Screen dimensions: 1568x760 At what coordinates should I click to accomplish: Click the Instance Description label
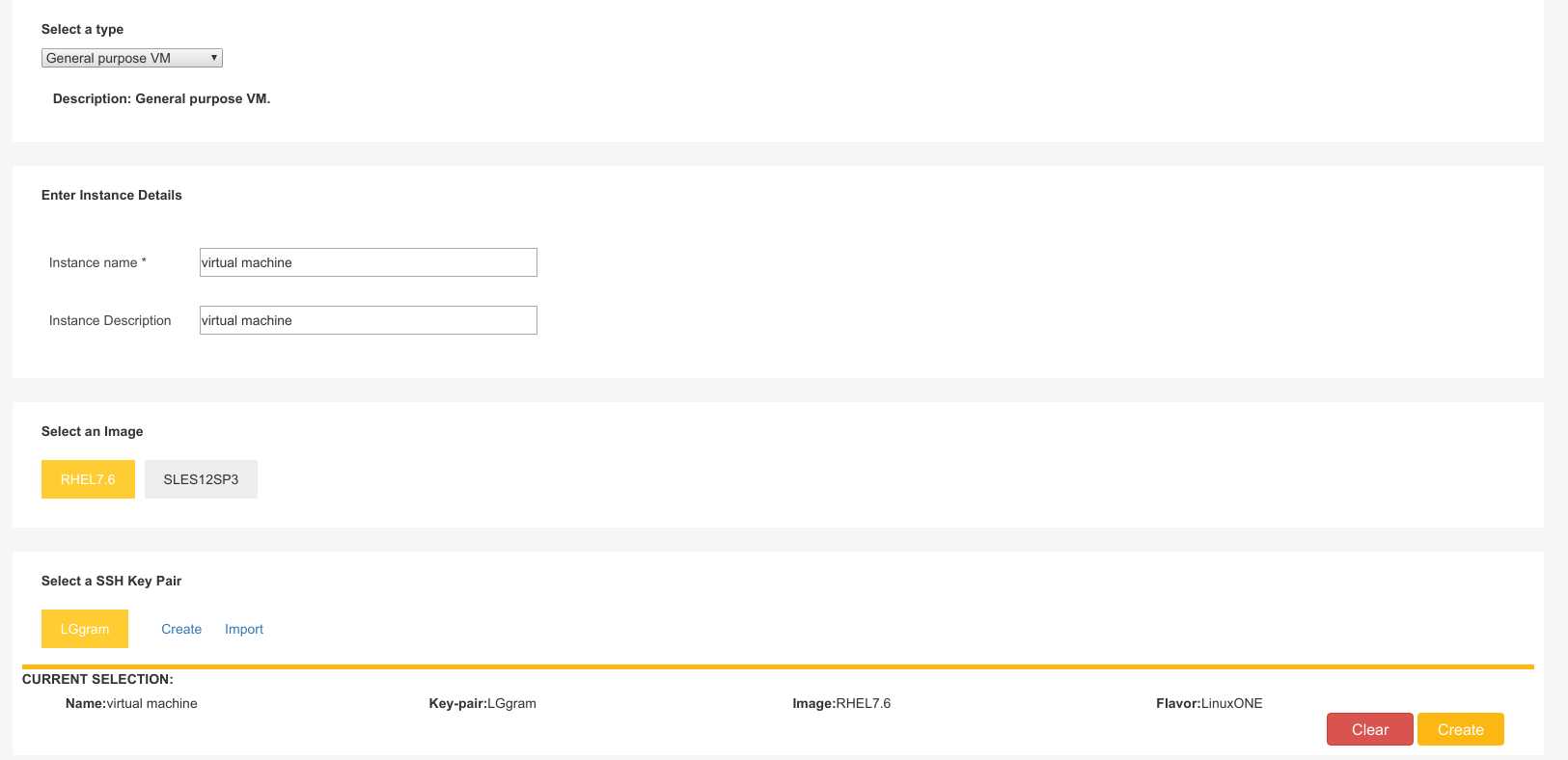[110, 320]
